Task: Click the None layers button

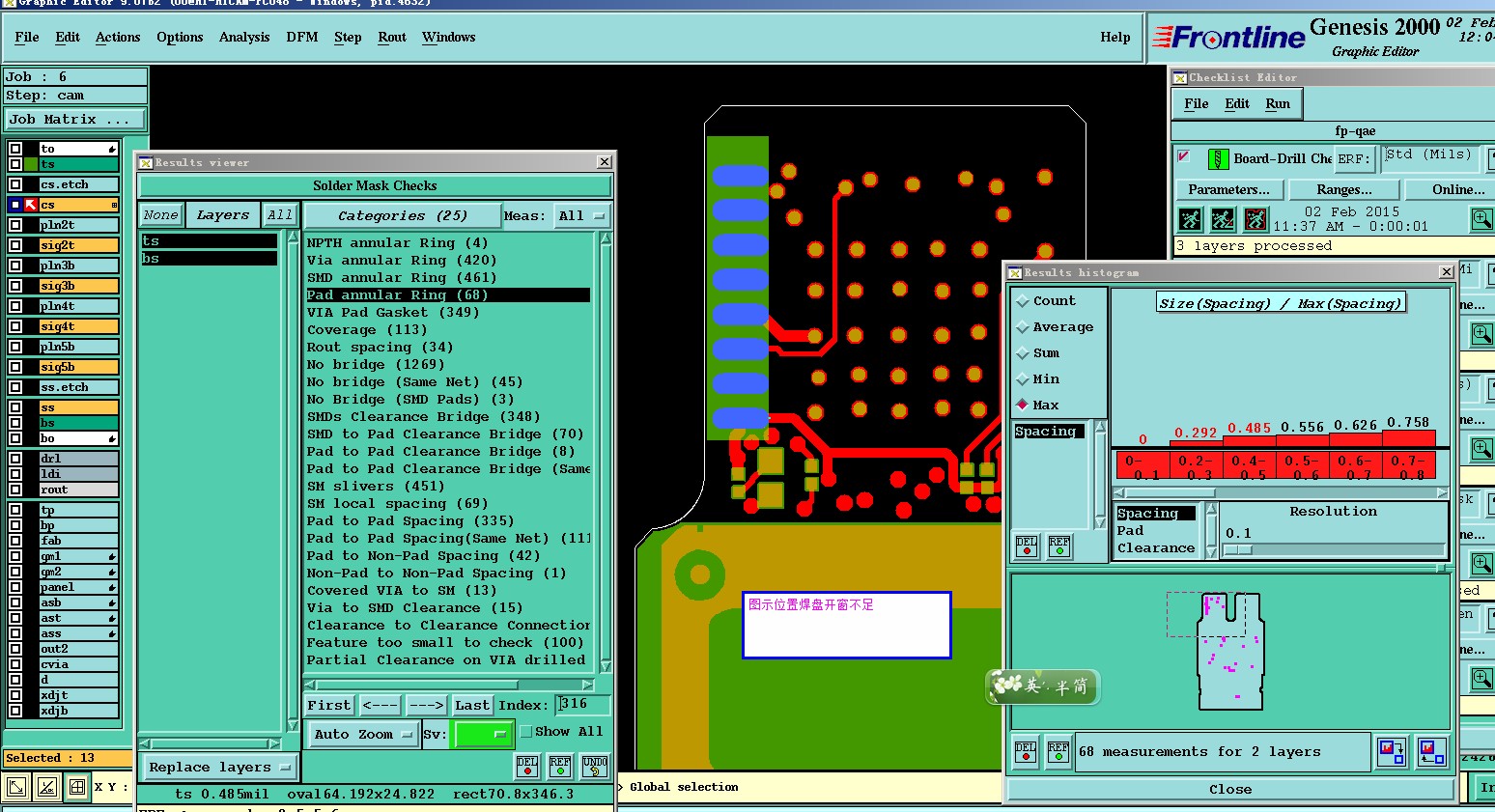Action: pos(160,215)
